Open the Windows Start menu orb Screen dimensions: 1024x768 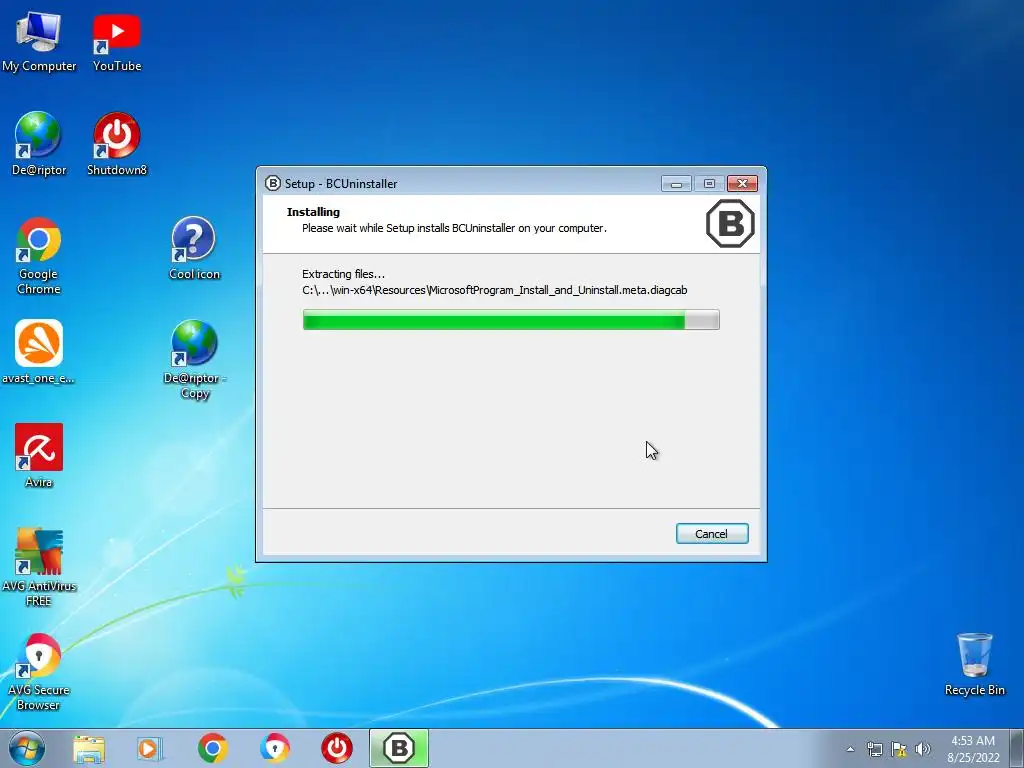pos(27,748)
